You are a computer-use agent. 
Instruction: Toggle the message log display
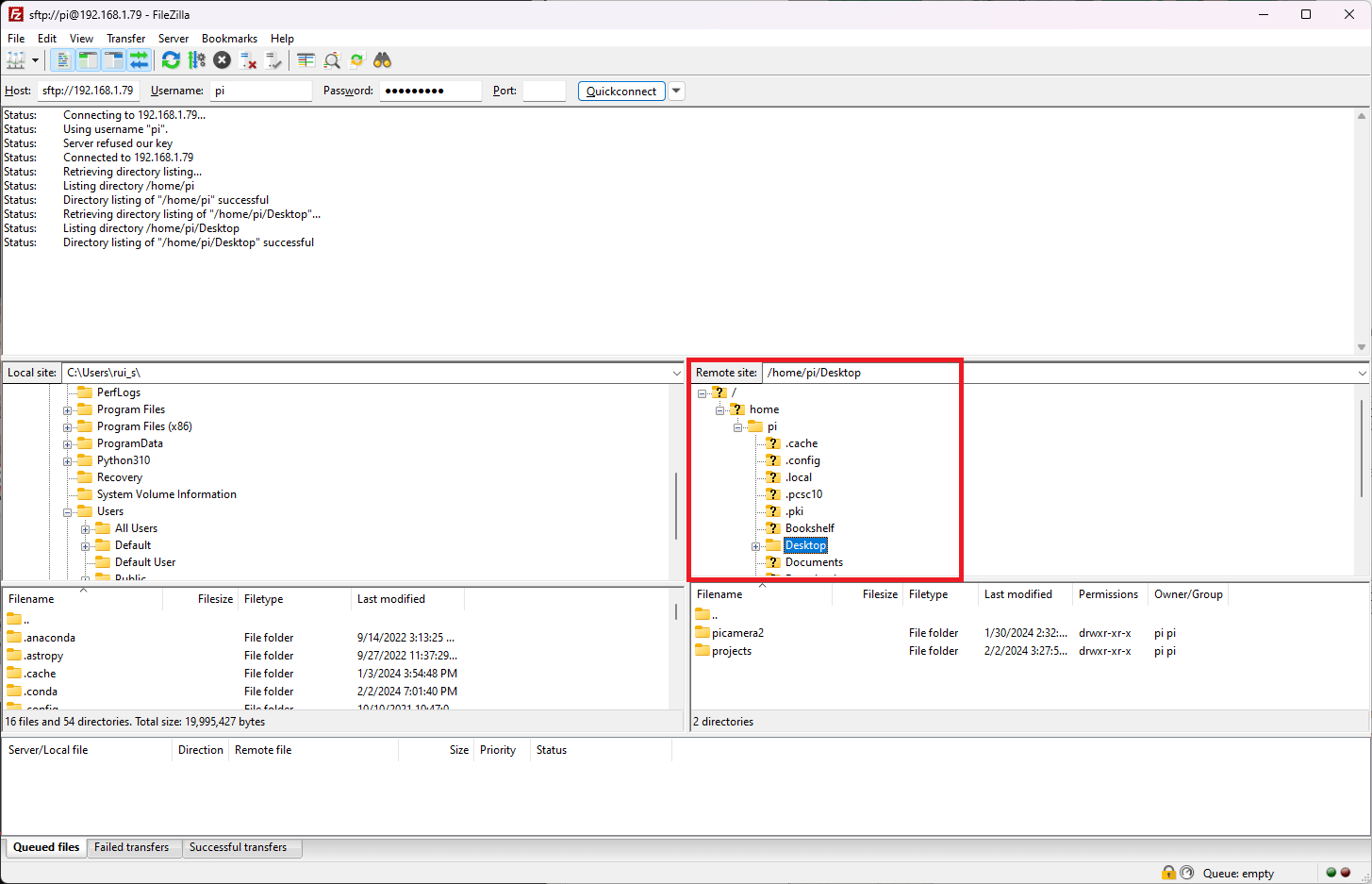tap(61, 59)
